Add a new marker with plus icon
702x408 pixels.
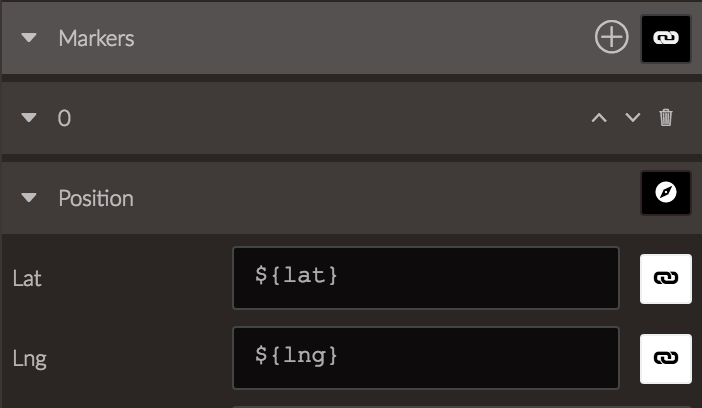pyautogui.click(x=612, y=37)
